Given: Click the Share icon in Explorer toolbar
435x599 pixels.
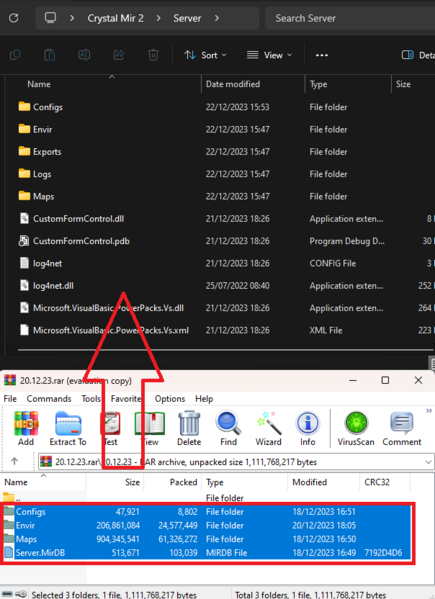Looking at the screenshot, I should click(x=119, y=55).
